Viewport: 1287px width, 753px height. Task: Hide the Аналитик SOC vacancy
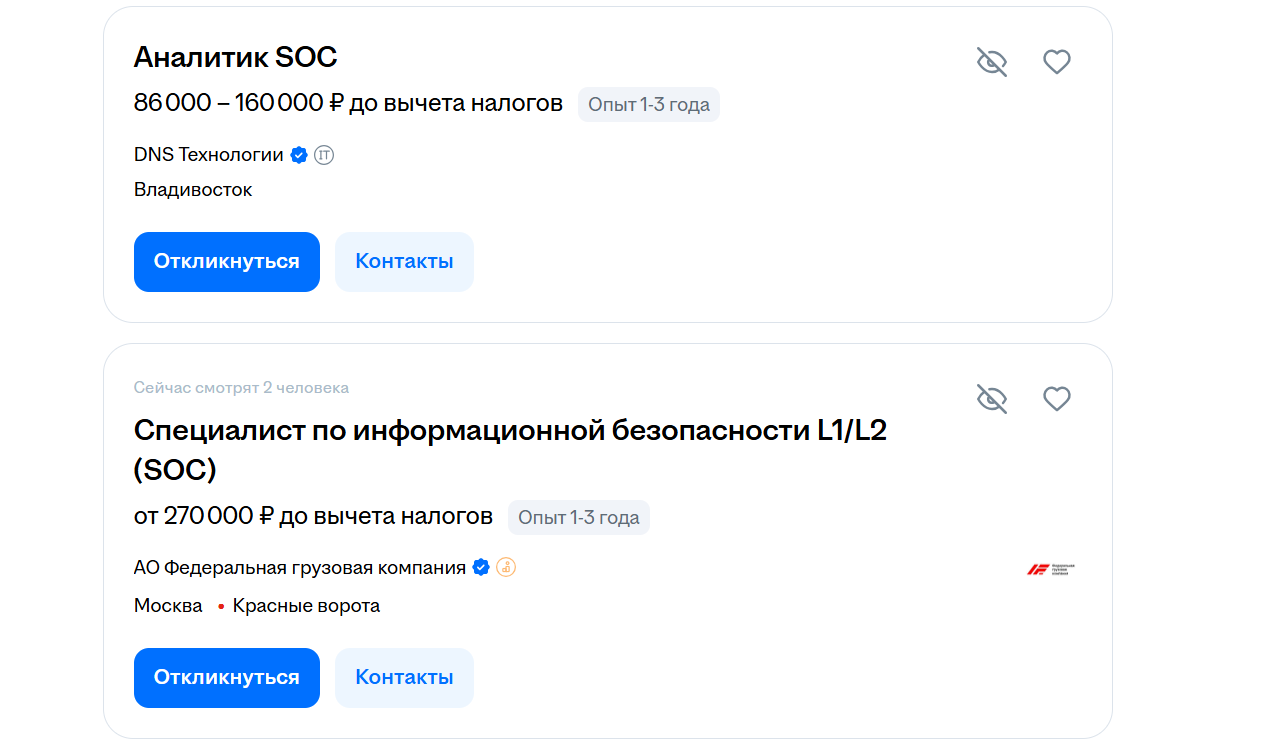pyautogui.click(x=991, y=62)
